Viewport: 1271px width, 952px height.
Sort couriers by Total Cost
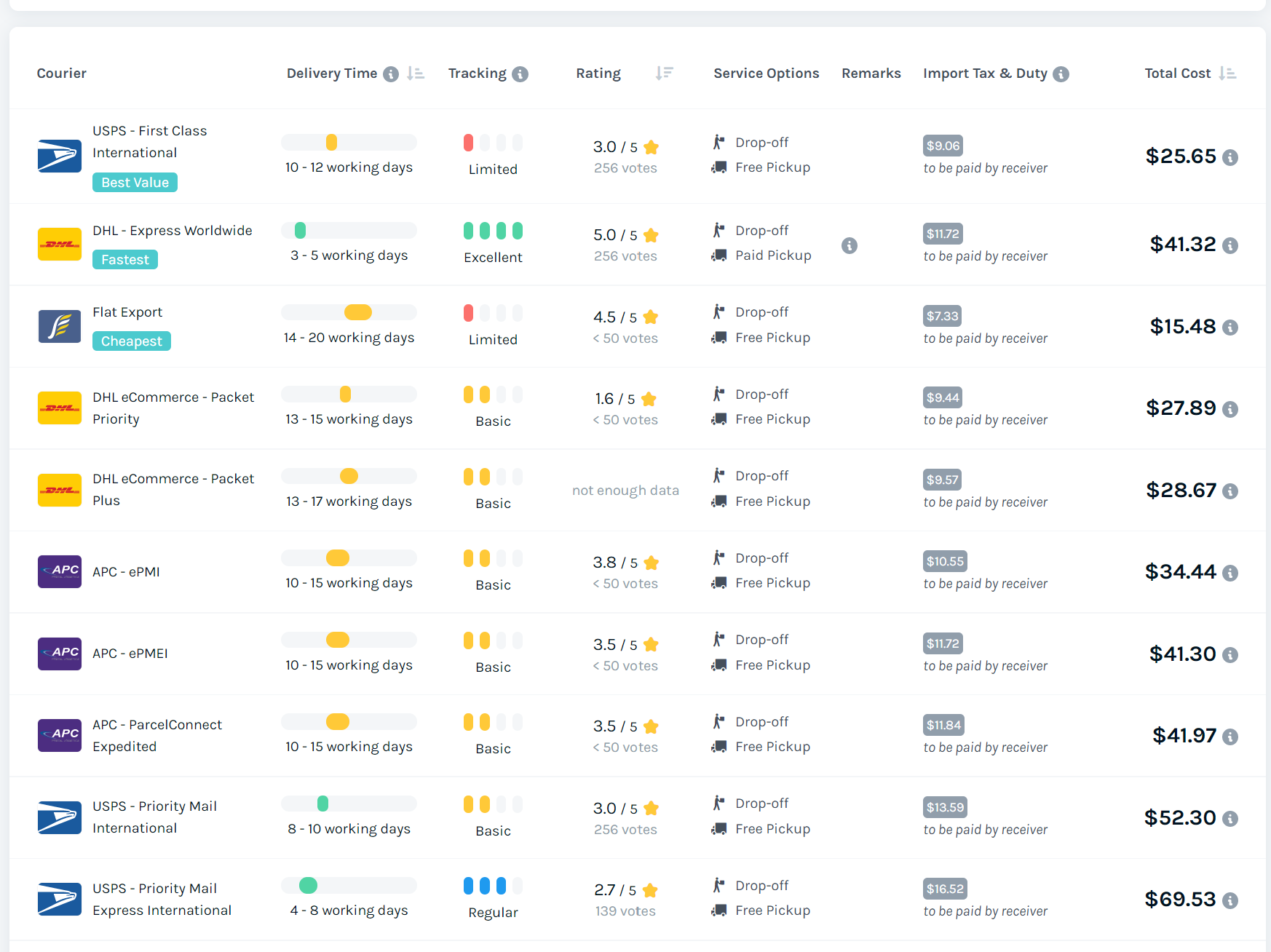(x=1227, y=74)
